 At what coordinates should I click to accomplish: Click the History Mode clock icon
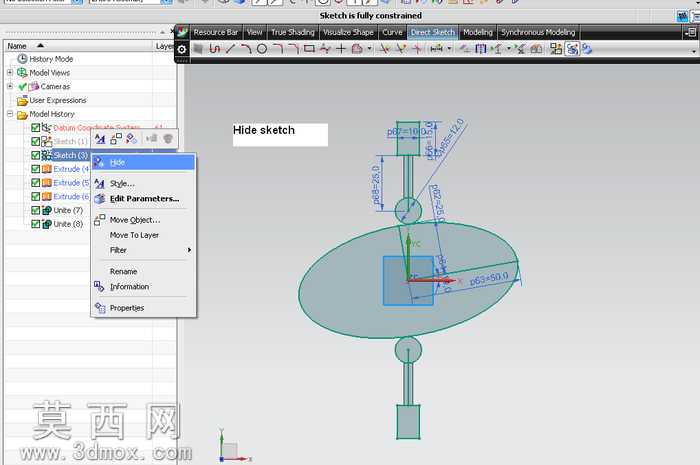point(22,58)
